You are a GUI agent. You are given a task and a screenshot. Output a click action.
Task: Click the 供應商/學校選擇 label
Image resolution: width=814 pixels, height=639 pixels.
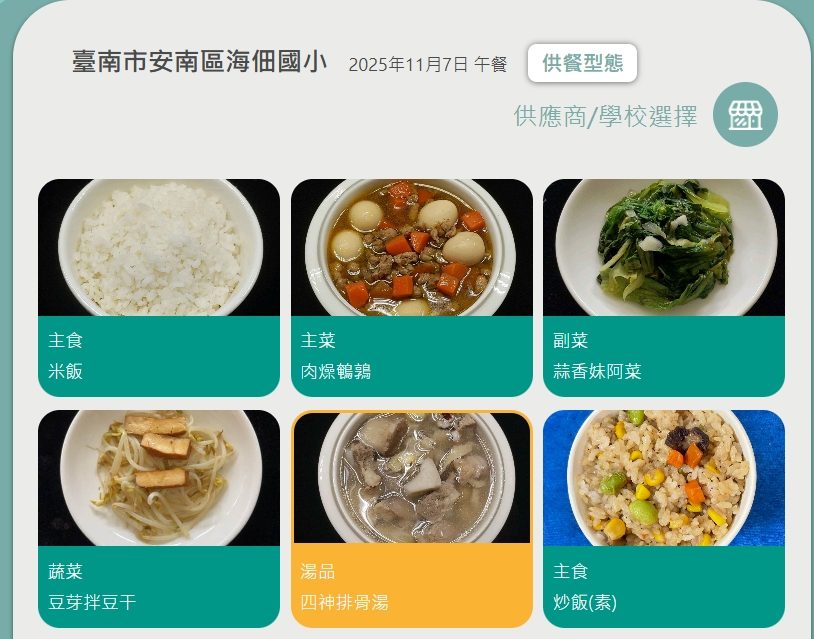605,116
